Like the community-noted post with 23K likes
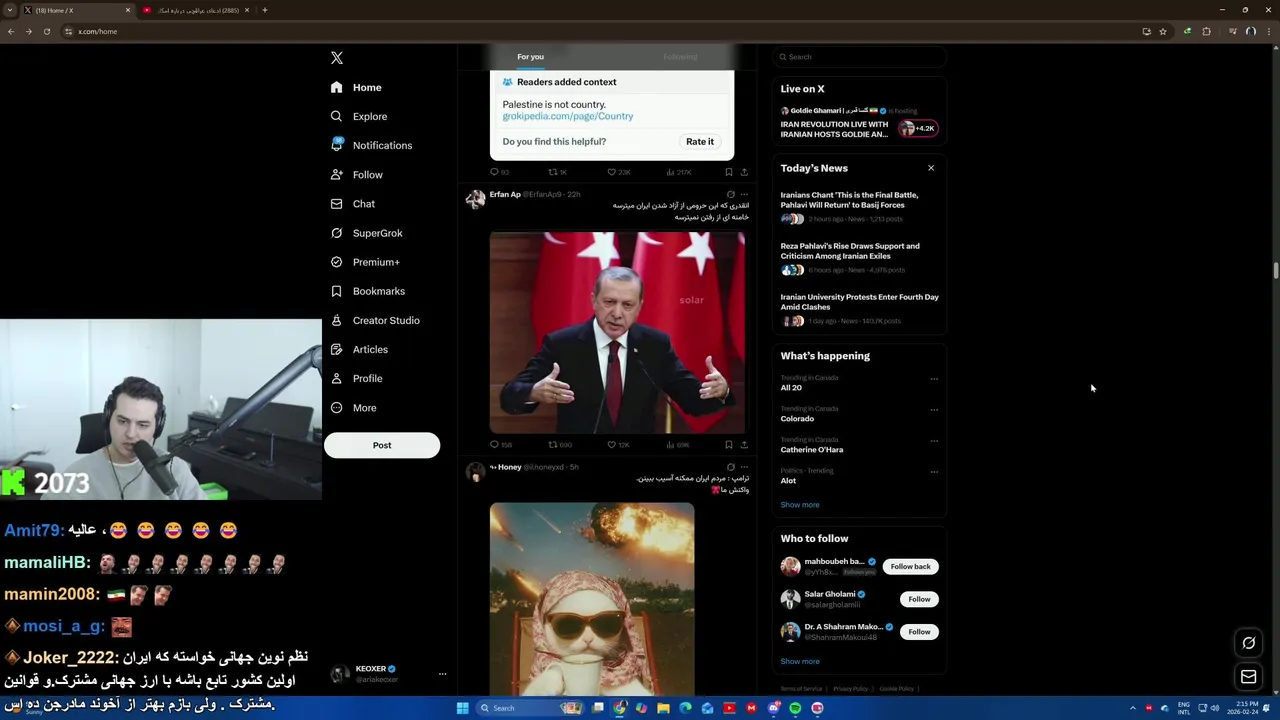This screenshot has width=1280, height=720. coord(618,172)
